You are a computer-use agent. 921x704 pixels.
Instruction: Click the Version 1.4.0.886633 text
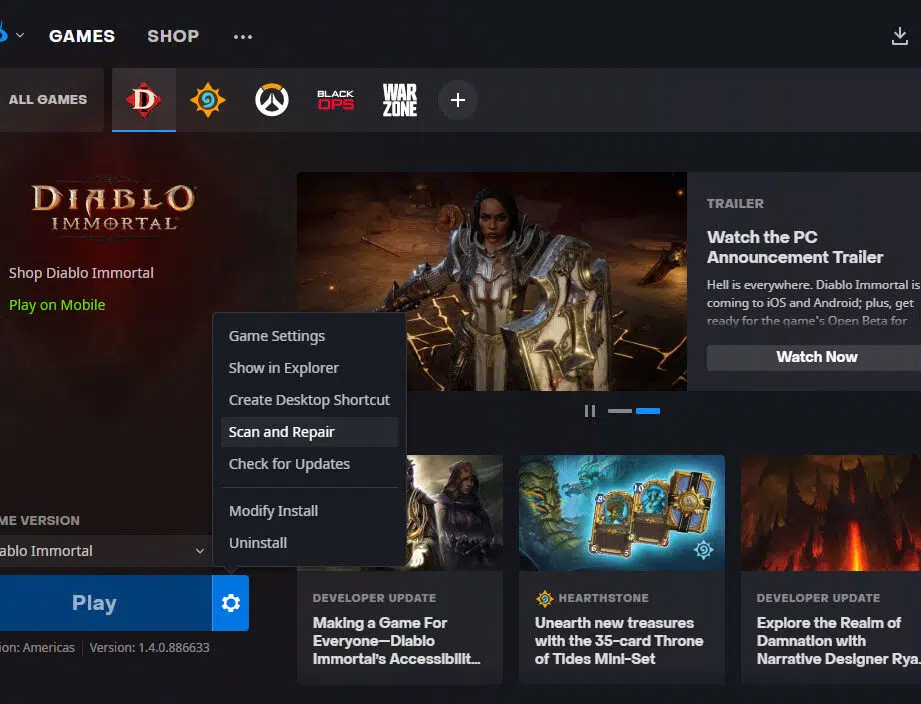coord(149,648)
